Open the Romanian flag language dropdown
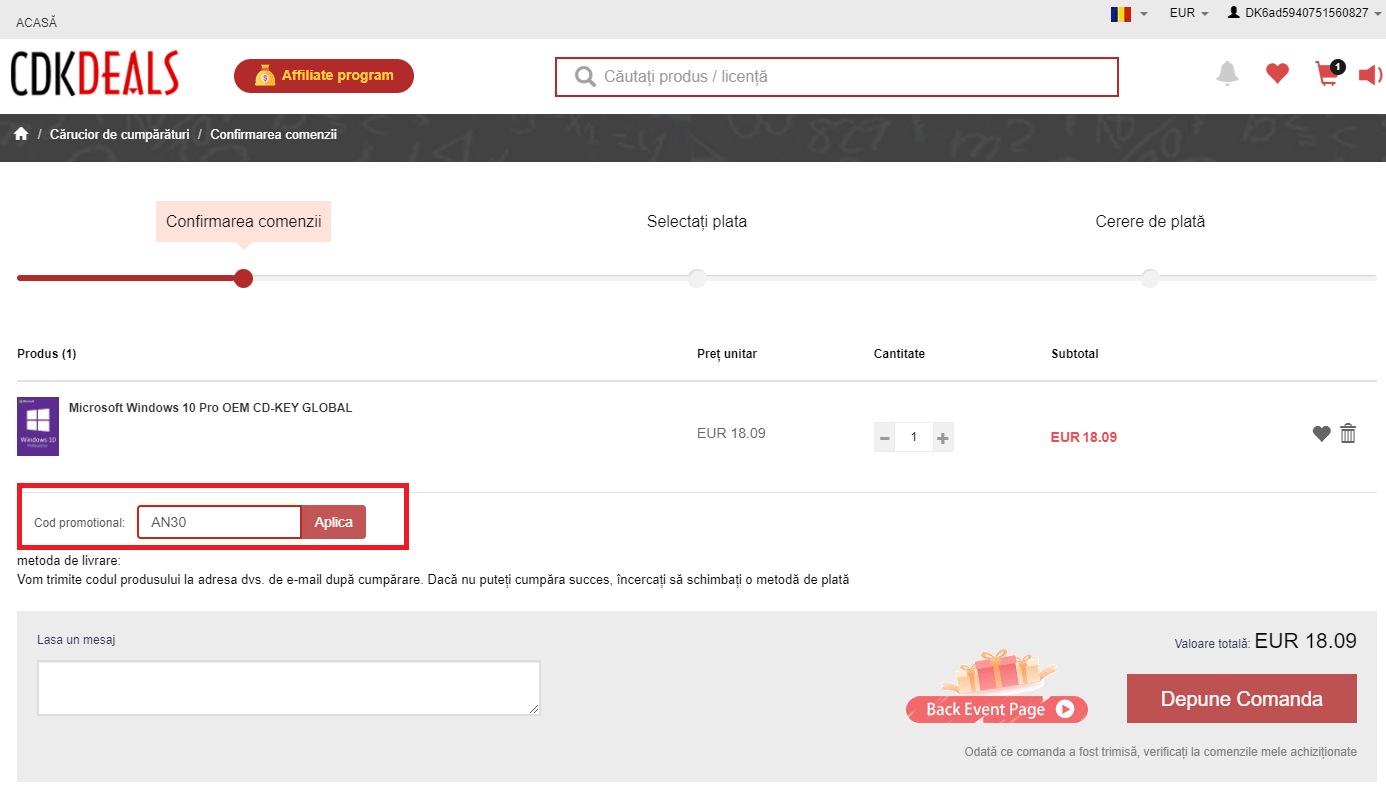The width and height of the screenshot is (1386, 791). 1129,13
